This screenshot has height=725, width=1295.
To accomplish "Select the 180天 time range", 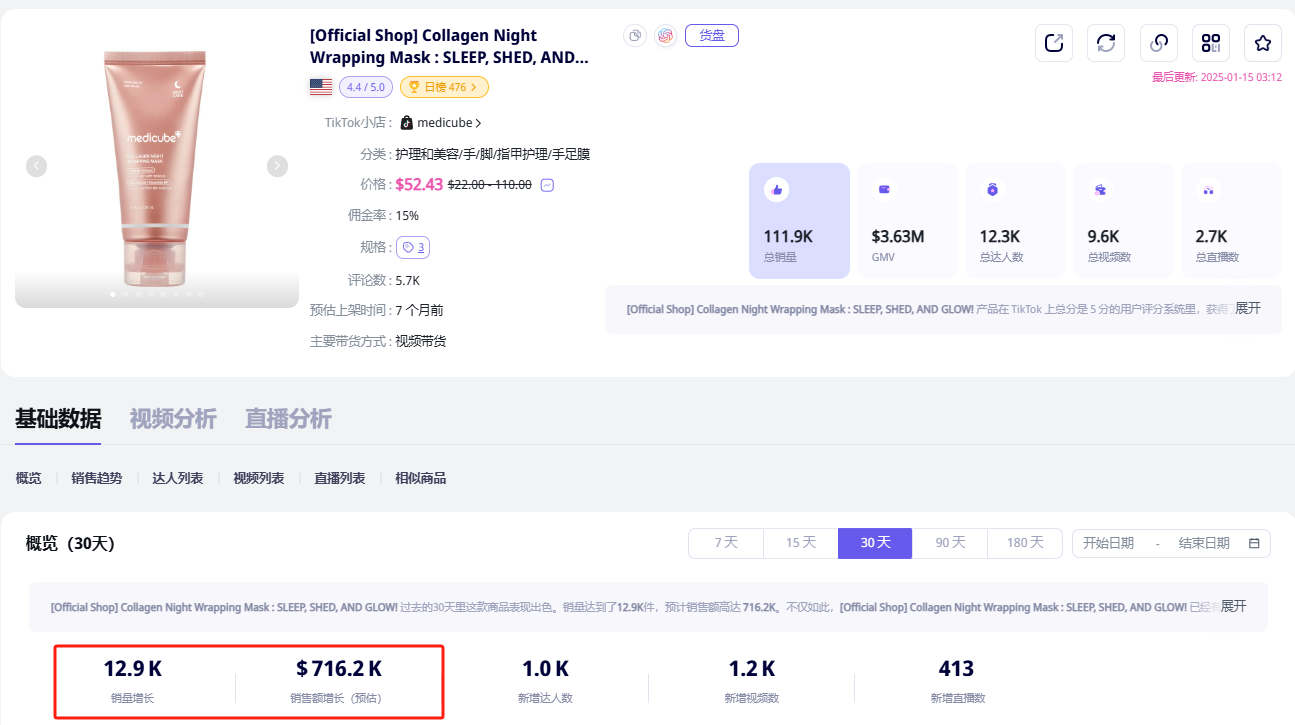I will pyautogui.click(x=1025, y=543).
